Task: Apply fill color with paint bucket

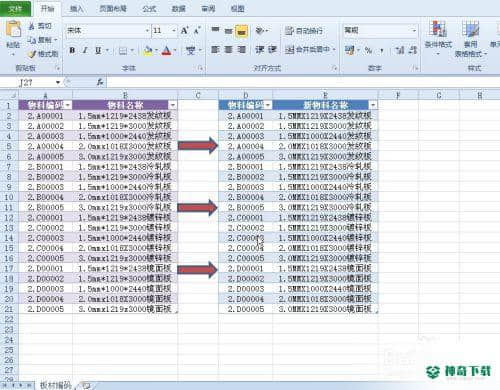Action: pyautogui.click(x=148, y=51)
